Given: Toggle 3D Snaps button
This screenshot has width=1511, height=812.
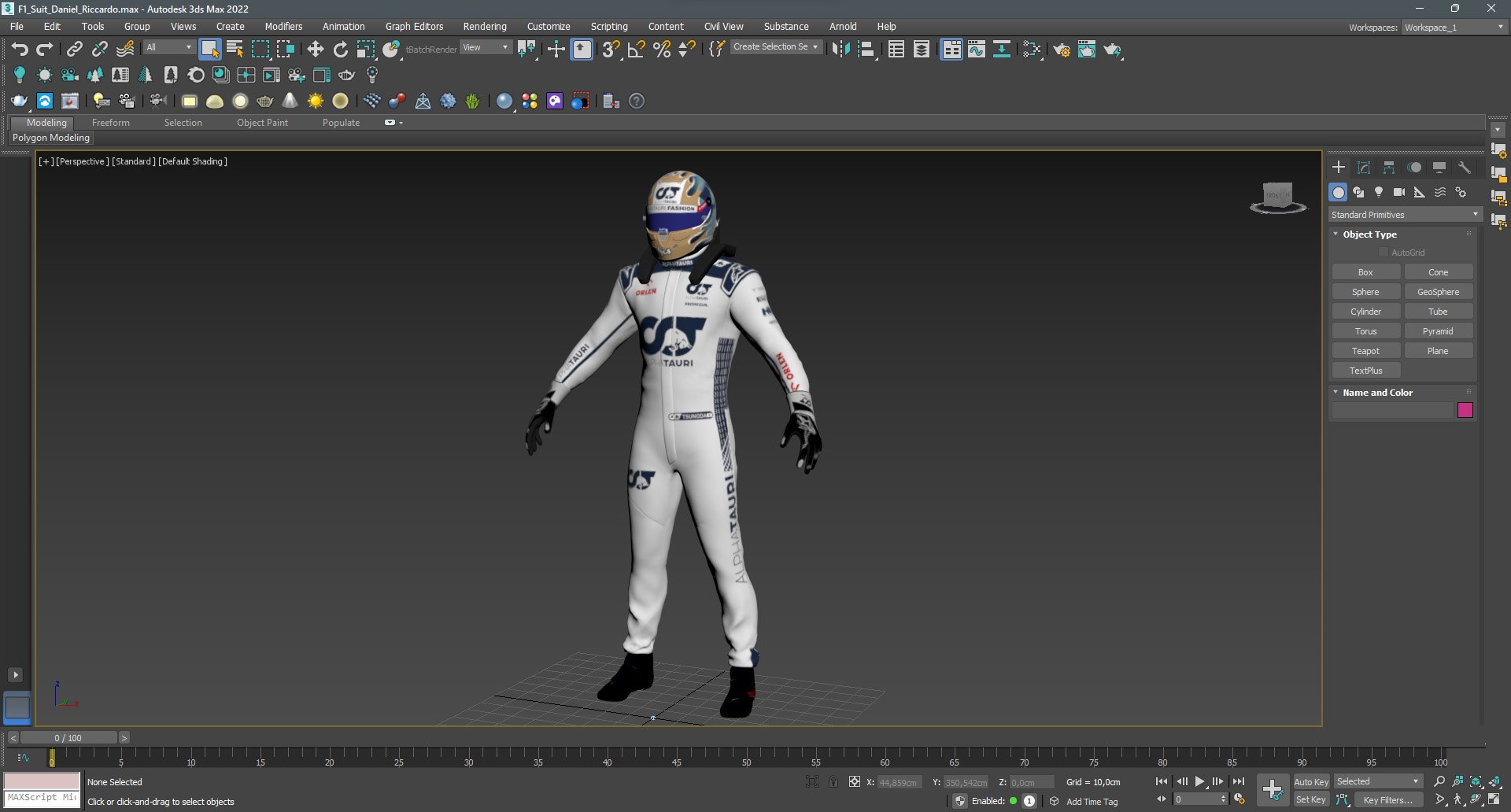Looking at the screenshot, I should click(611, 50).
